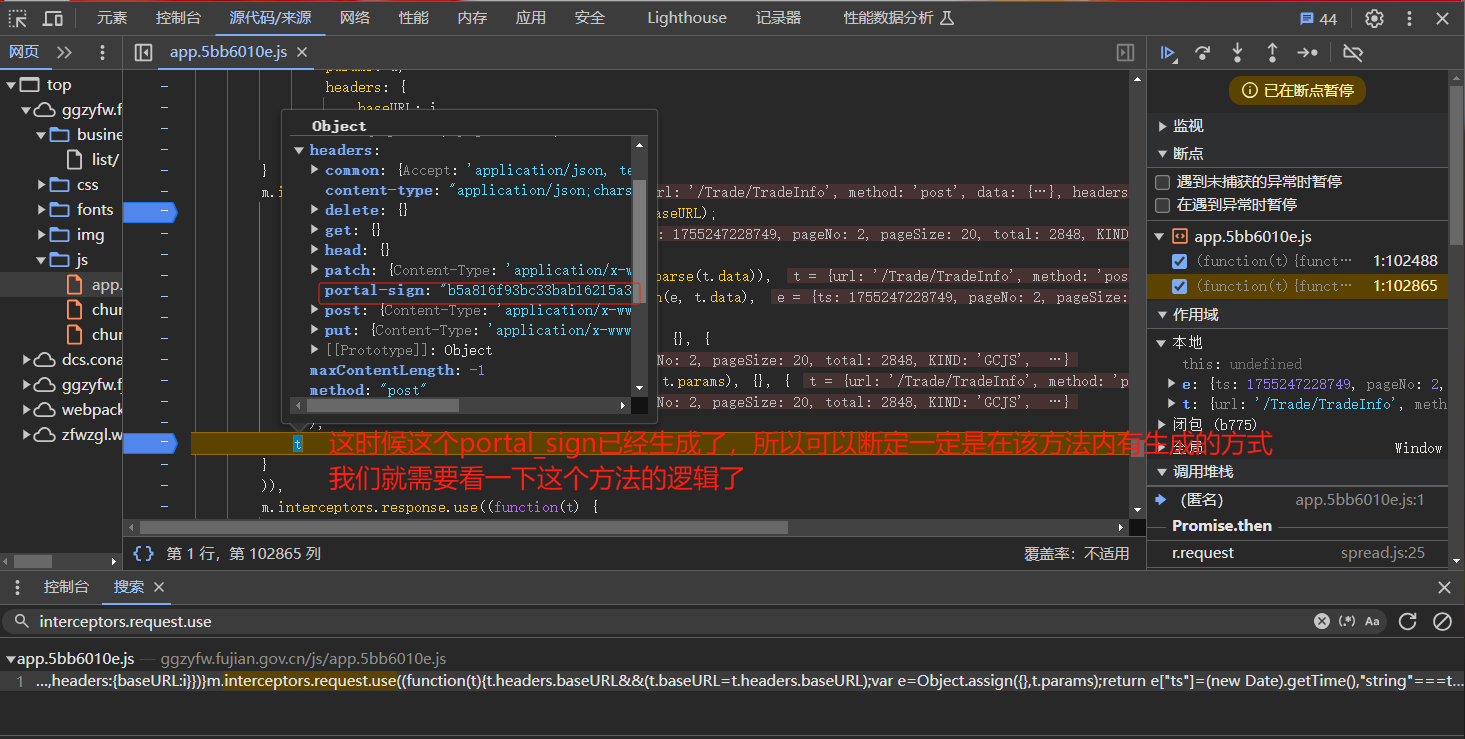Collapse the js folder

[41, 260]
